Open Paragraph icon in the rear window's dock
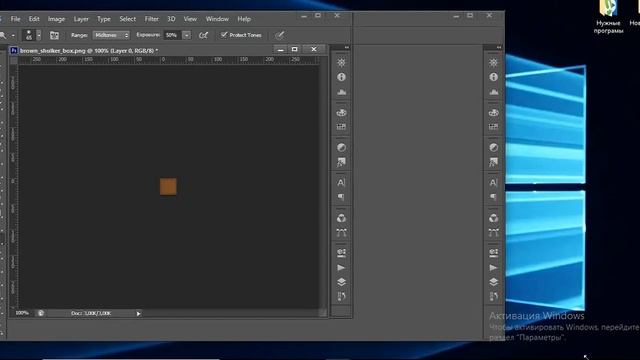The width and height of the screenshot is (640, 360). [x=493, y=197]
